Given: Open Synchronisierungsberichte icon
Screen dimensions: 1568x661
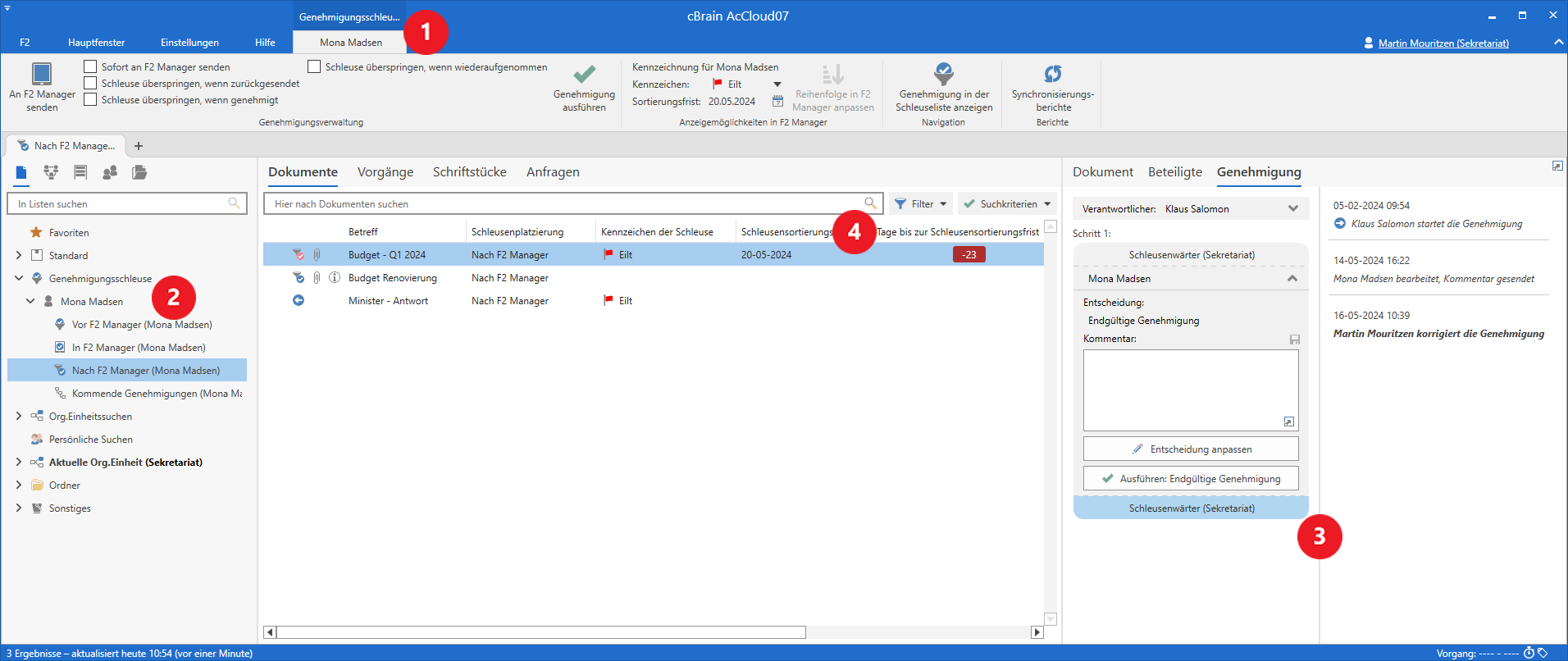Looking at the screenshot, I should 1052,75.
